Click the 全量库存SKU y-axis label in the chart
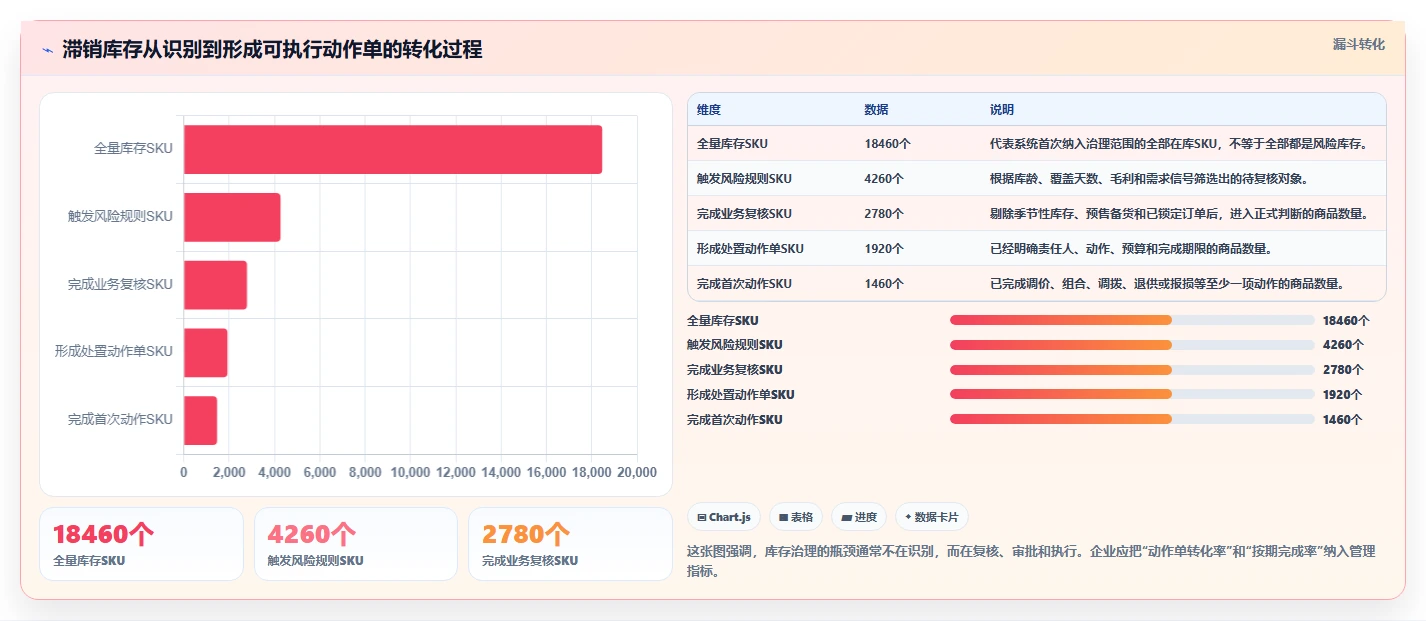The image size is (1426, 621). (x=133, y=149)
